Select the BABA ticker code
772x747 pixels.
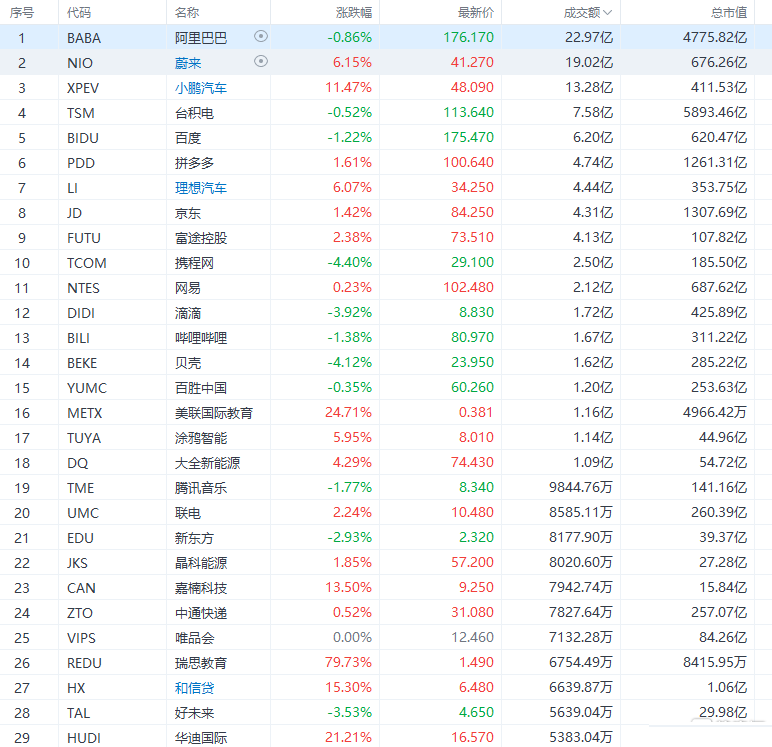tap(84, 38)
